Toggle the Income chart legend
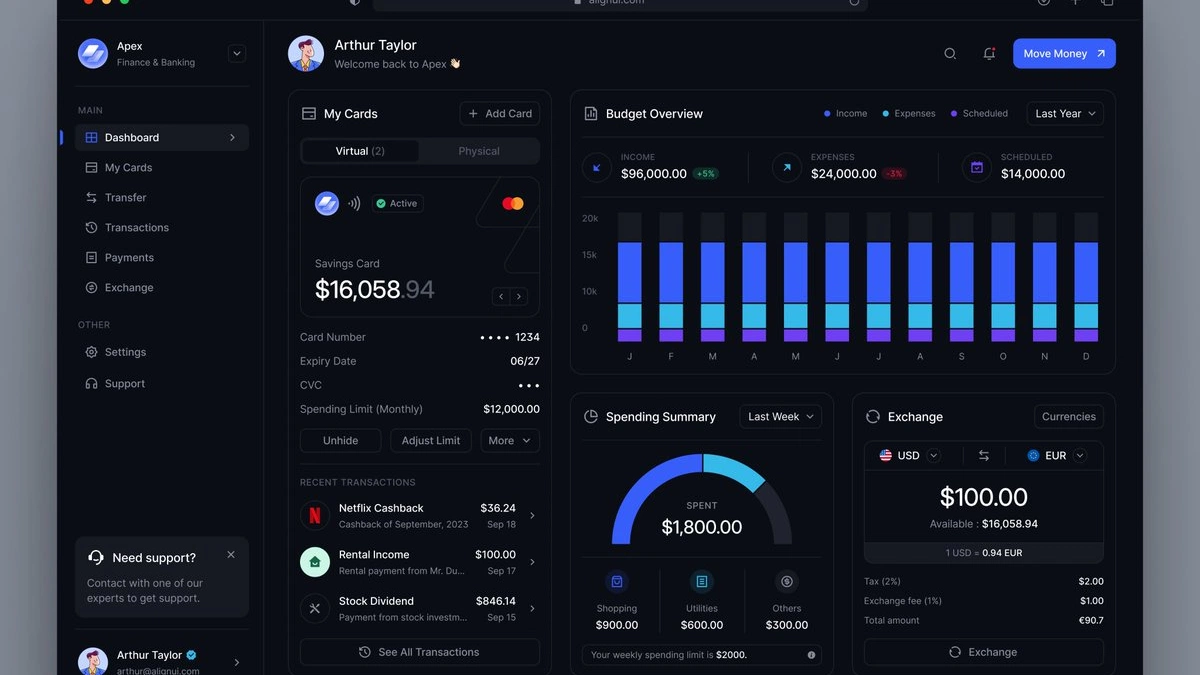Viewport: 1200px width, 675px height. coord(846,114)
